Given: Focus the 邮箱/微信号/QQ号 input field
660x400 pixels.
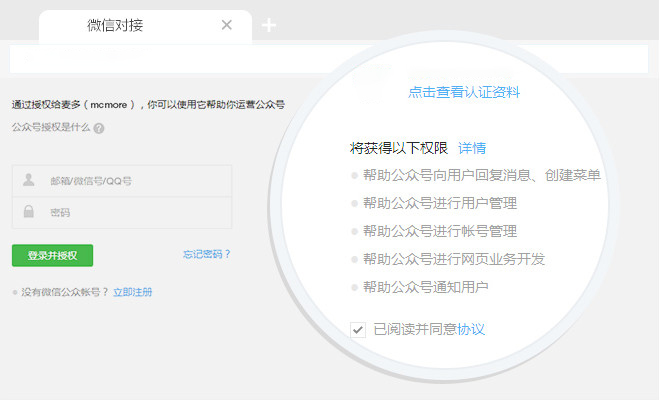Looking at the screenshot, I should (122, 181).
